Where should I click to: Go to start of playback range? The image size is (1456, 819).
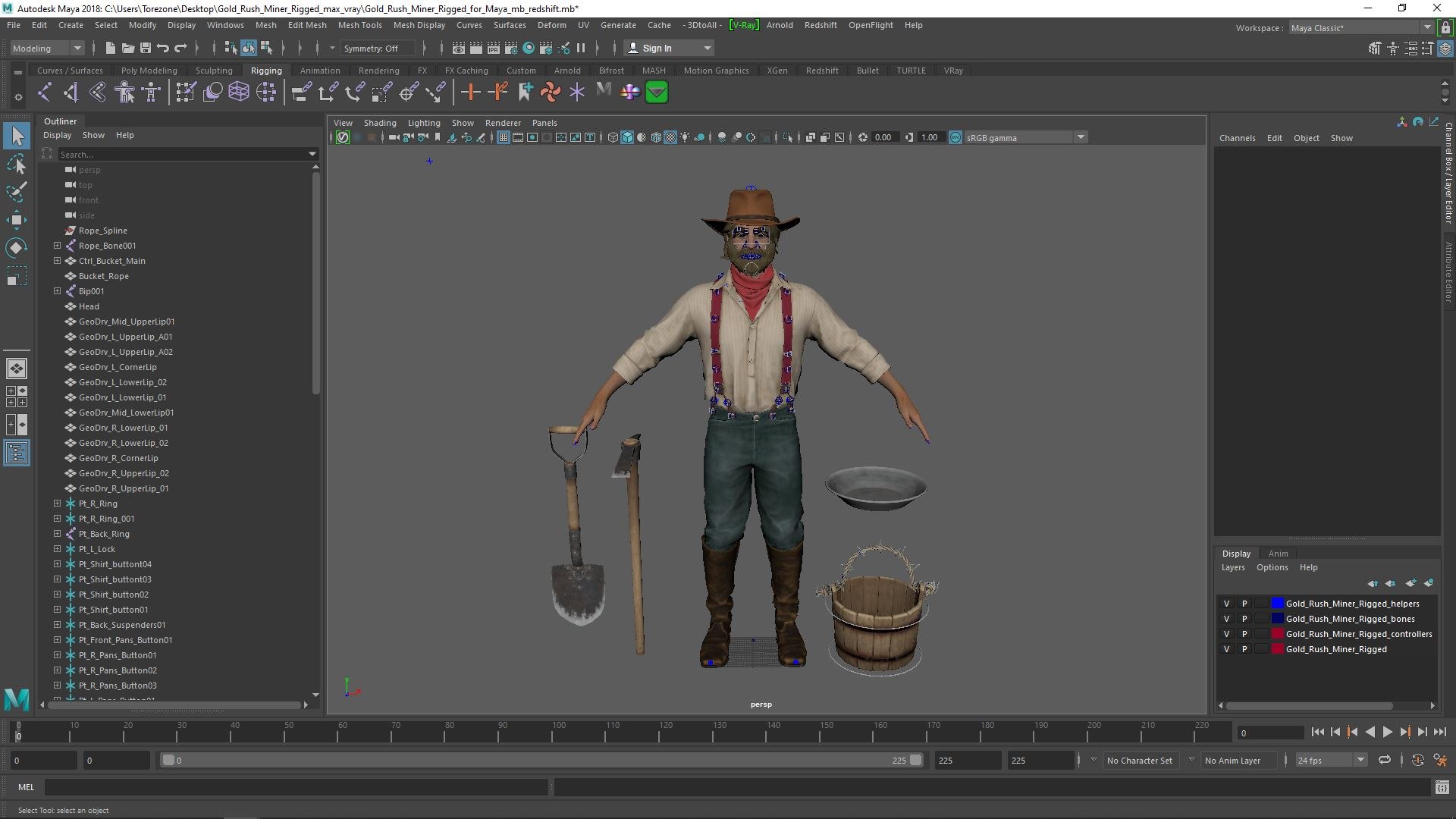pyautogui.click(x=1317, y=733)
